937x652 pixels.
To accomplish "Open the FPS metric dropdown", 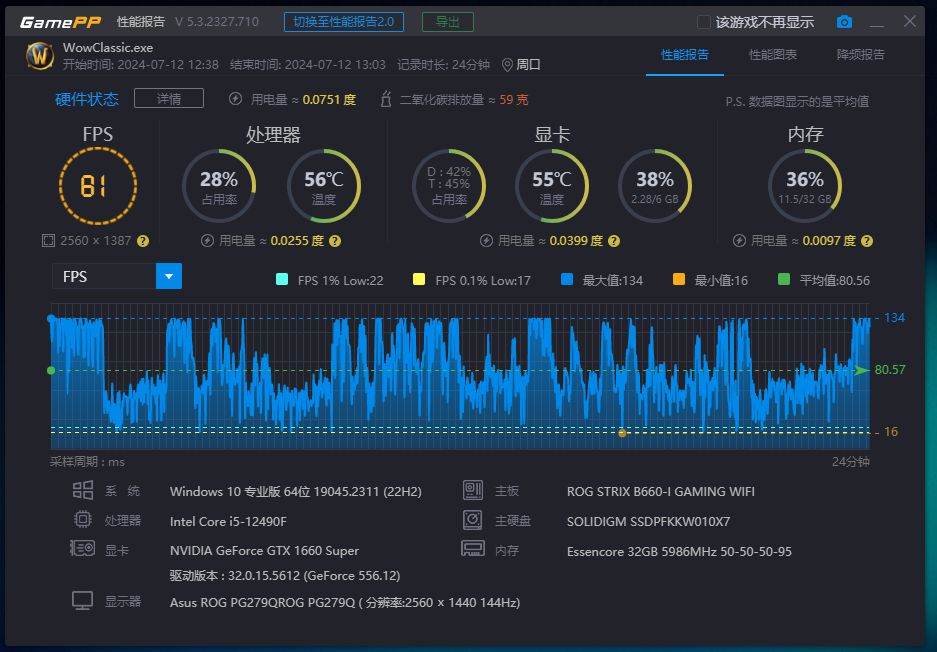I will [167, 276].
